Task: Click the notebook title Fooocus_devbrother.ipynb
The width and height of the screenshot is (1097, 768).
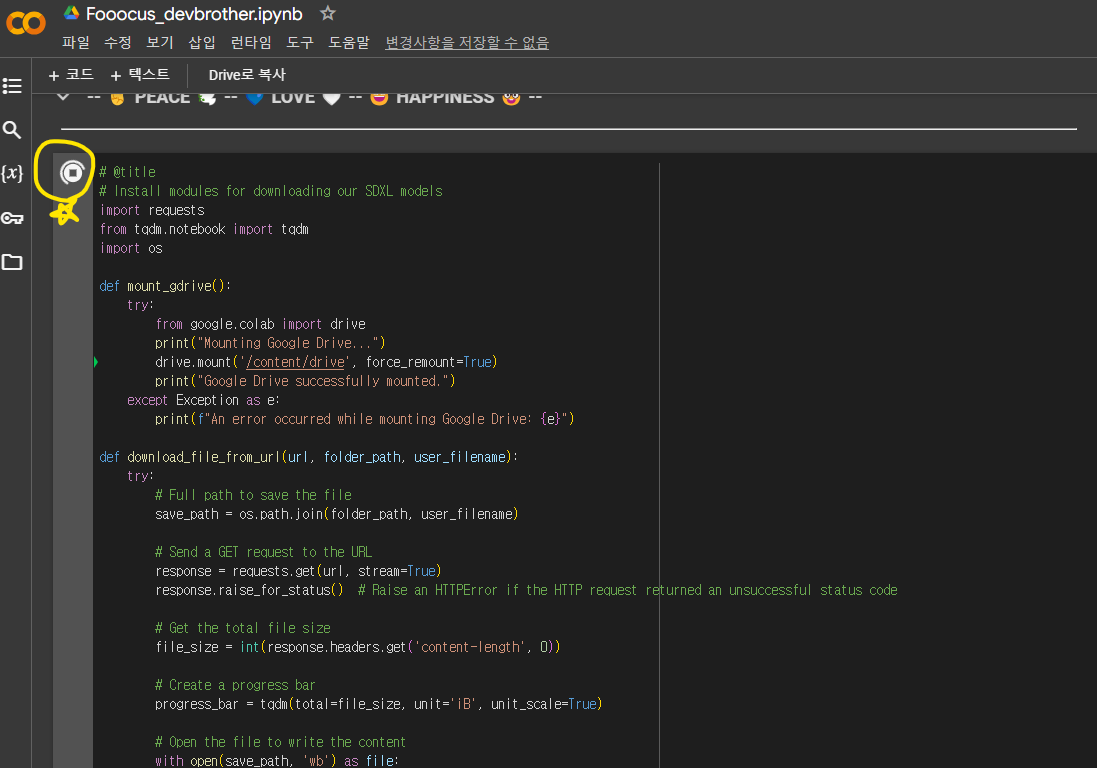Action: (194, 14)
